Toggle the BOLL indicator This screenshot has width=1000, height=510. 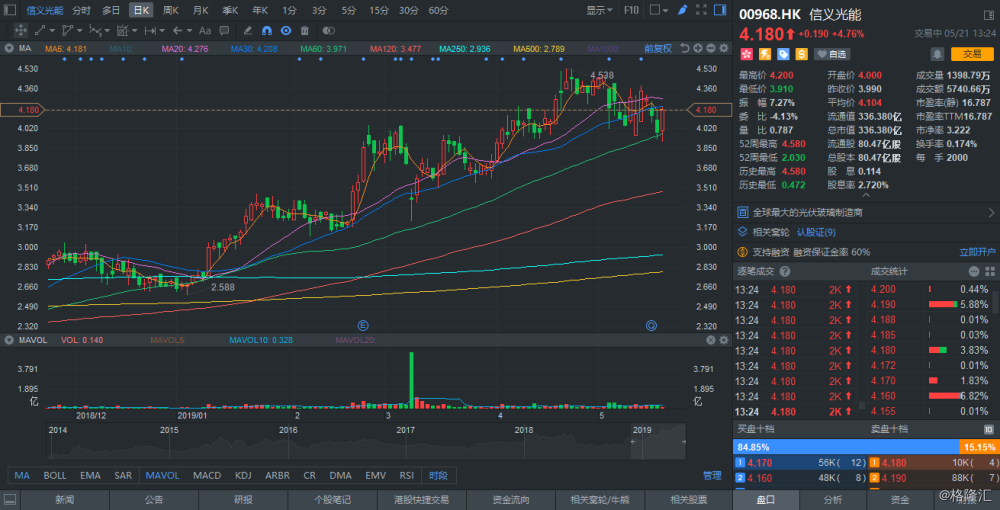55,476
